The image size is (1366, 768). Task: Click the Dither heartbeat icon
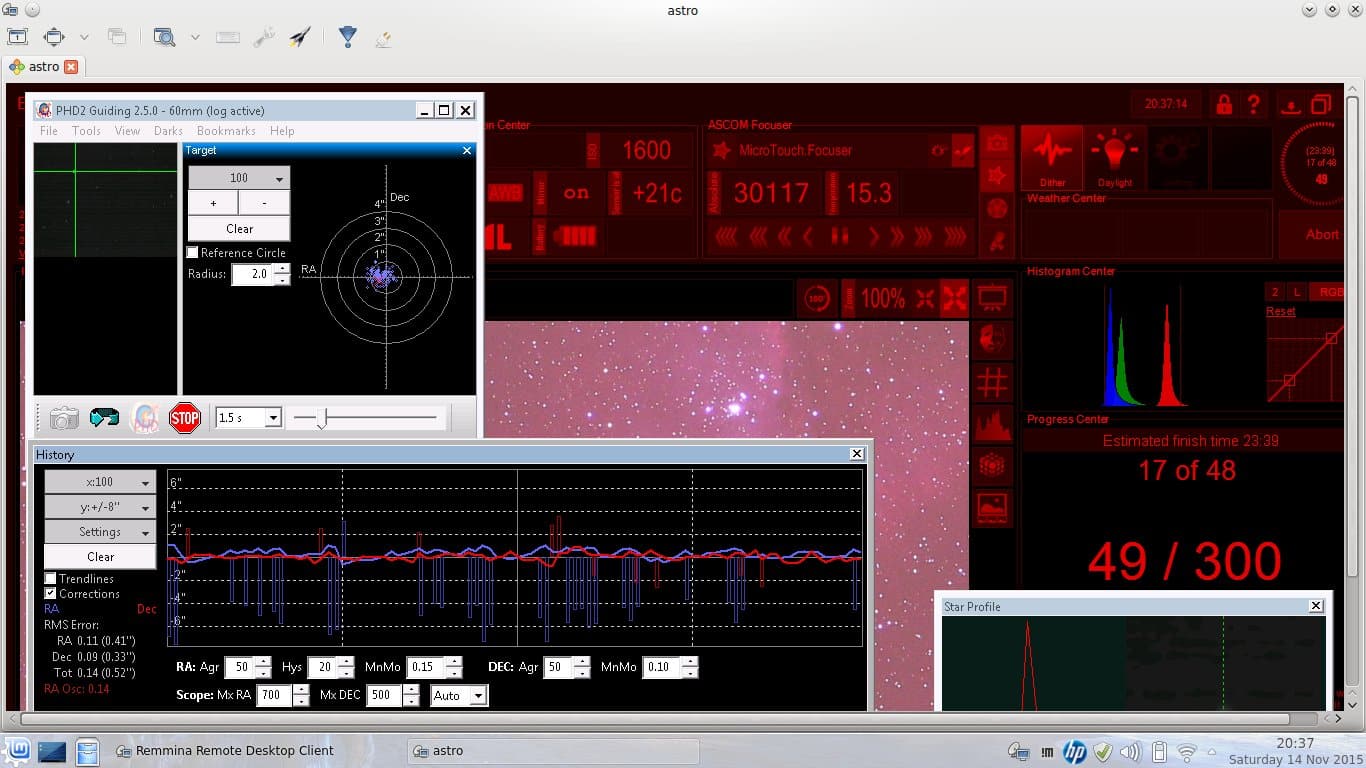1052,157
